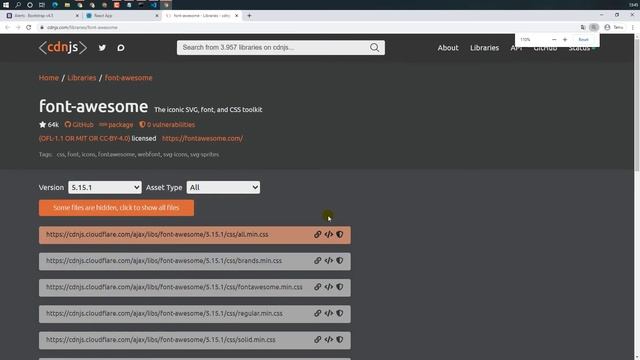Copy URL icon for solid.min.css row
640x360 pixels.
pyautogui.click(x=318, y=339)
